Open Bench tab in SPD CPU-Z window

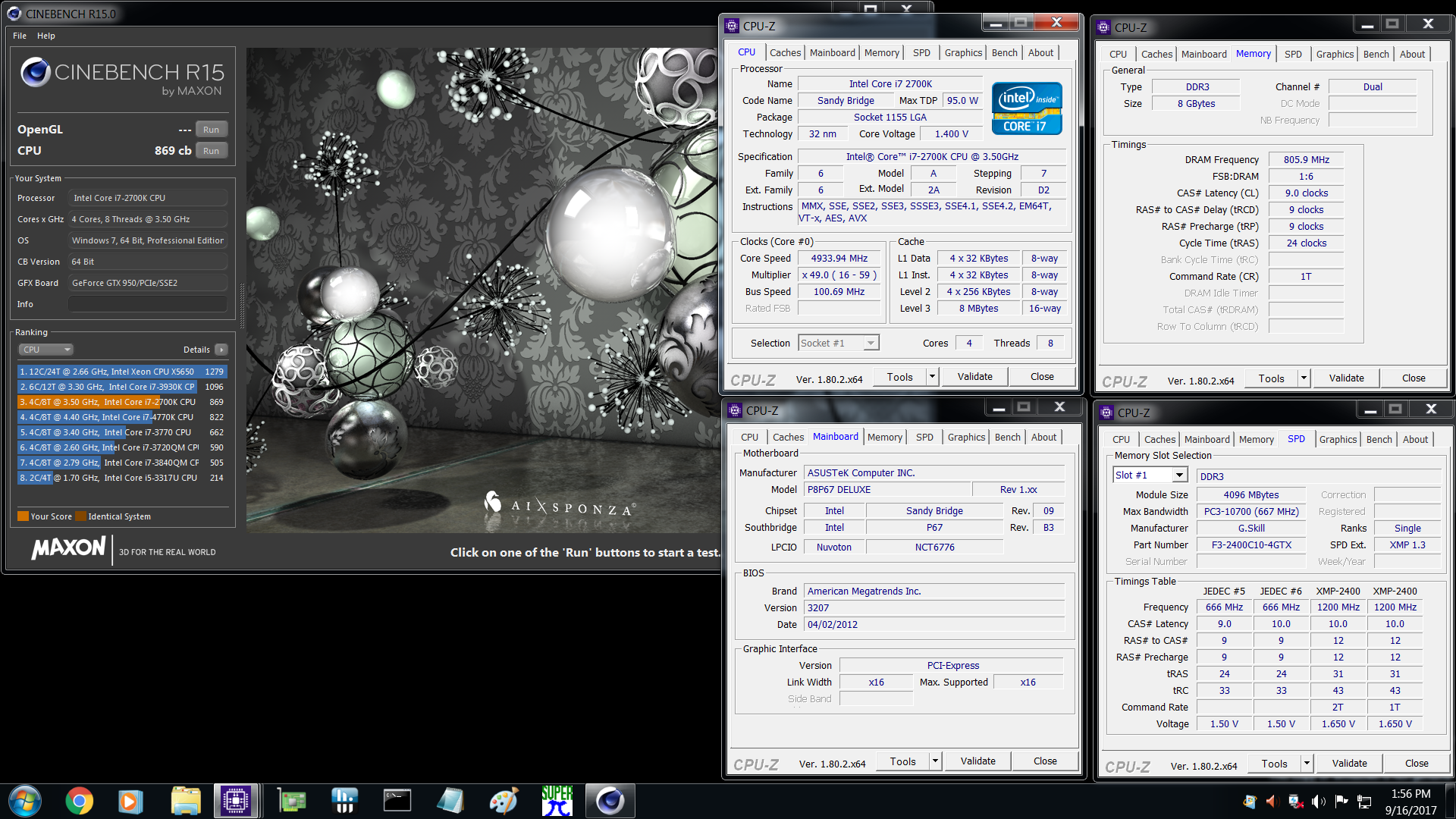[x=1379, y=439]
